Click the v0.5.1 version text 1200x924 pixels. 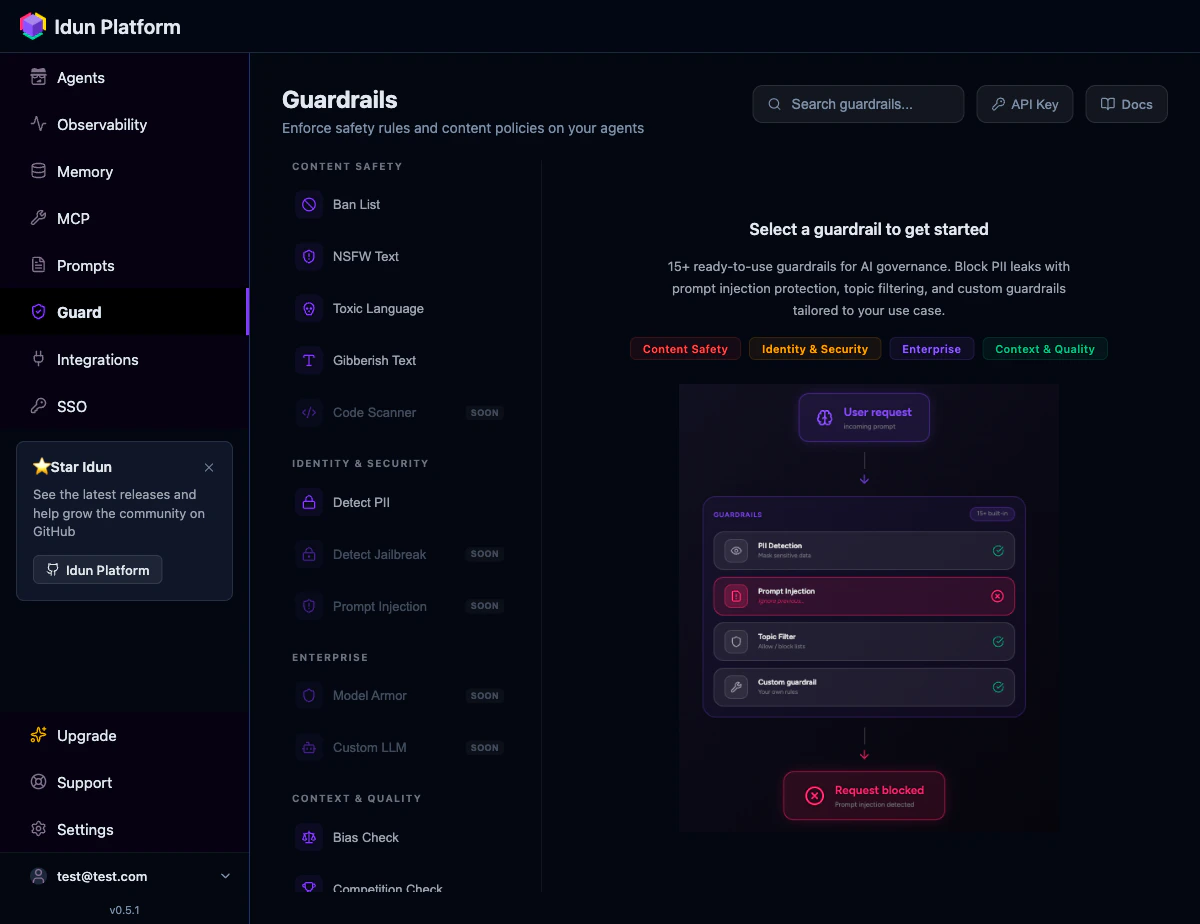coord(124,910)
